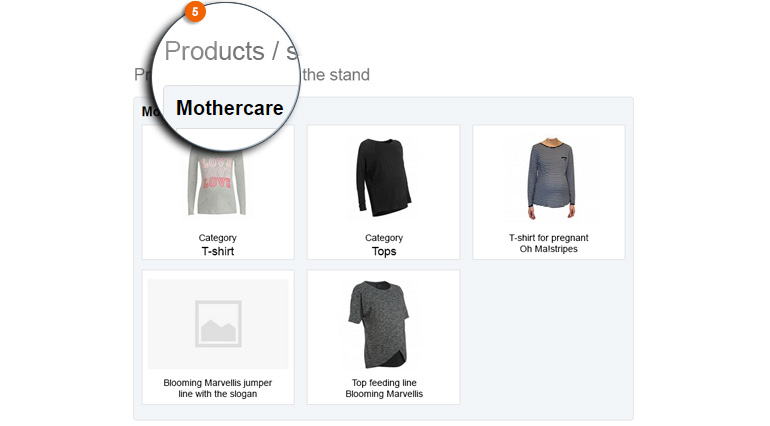This screenshot has height=426, width=770.
Task: Click 'Category' text above T-shirt label
Action: click(218, 238)
